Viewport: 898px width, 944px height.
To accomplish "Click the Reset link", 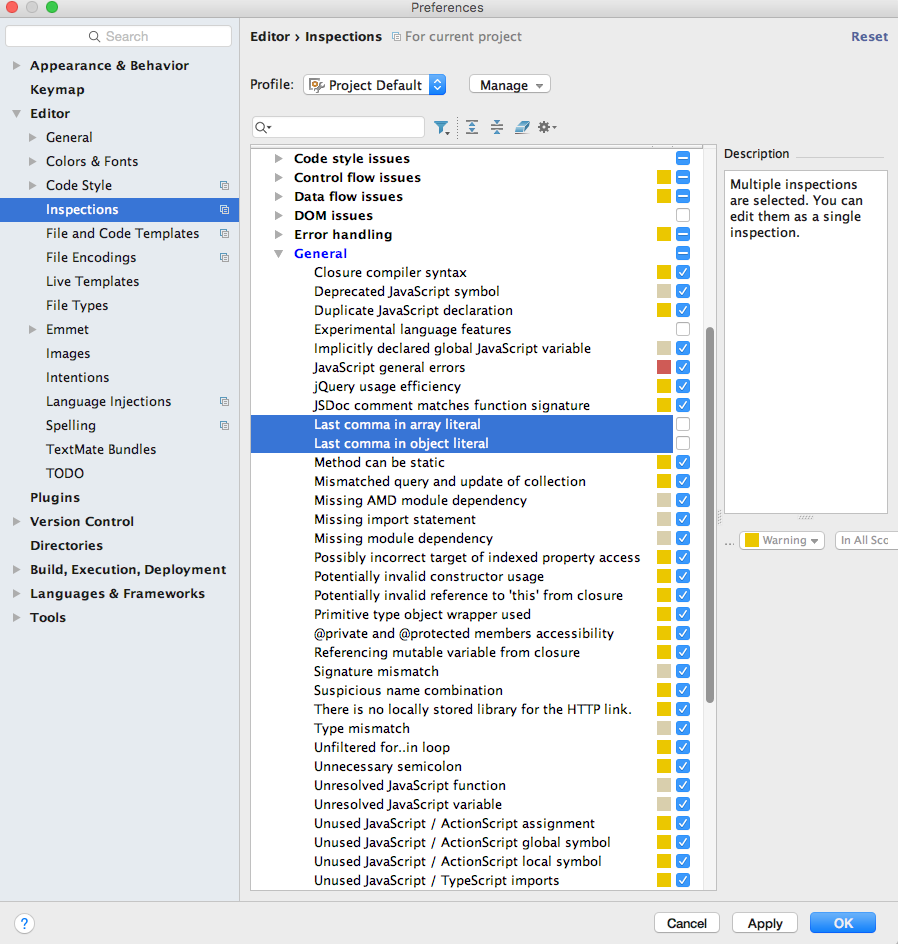I will tap(868, 37).
